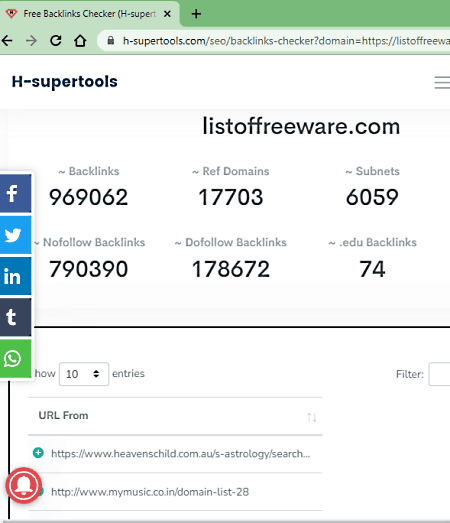Screen dimensions: 450x523
Task: Click the ~ .edu Backlinks label
Action: point(372,242)
